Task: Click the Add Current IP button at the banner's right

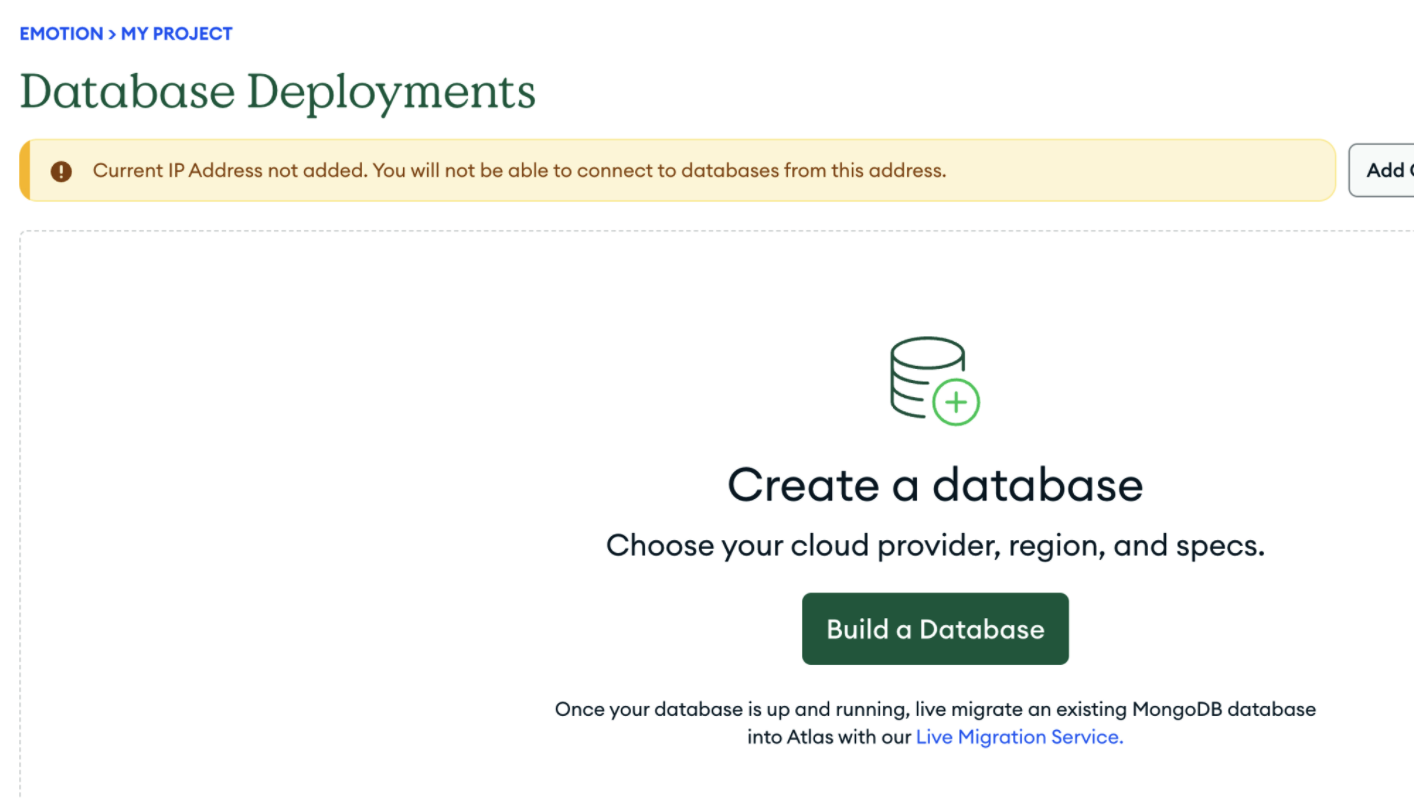Action: pyautogui.click(x=1382, y=170)
